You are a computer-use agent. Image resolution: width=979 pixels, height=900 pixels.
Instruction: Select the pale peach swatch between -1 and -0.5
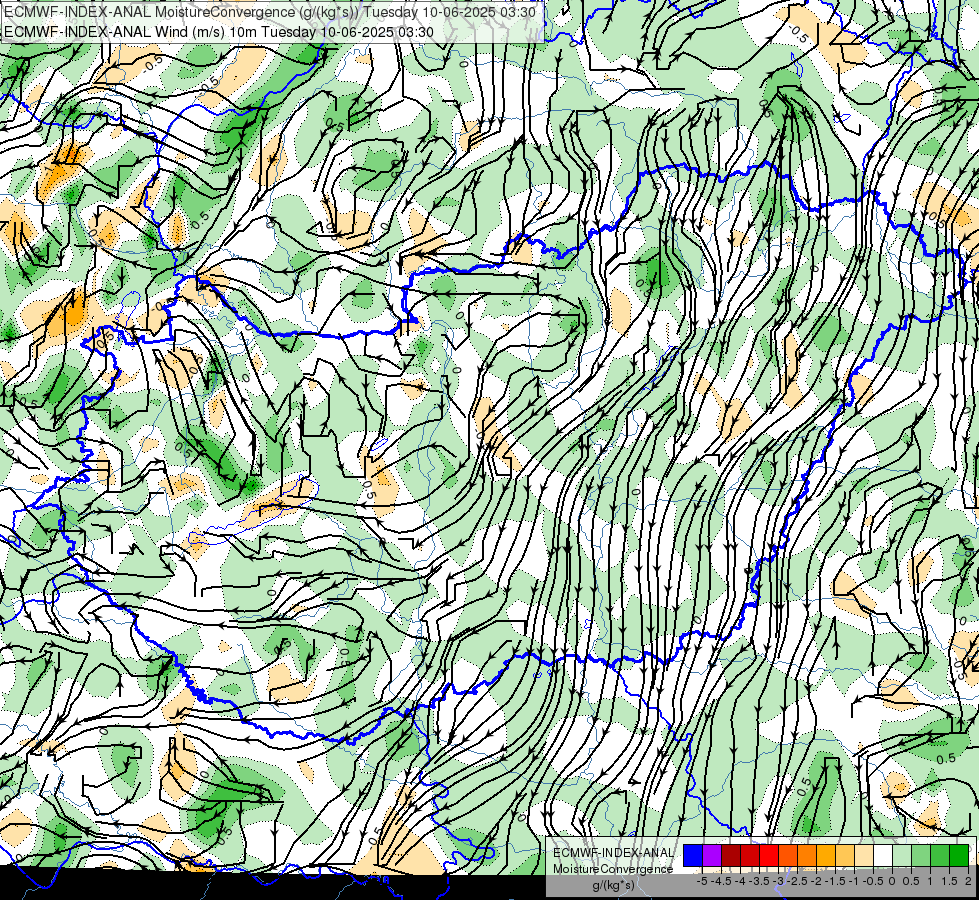point(864,855)
